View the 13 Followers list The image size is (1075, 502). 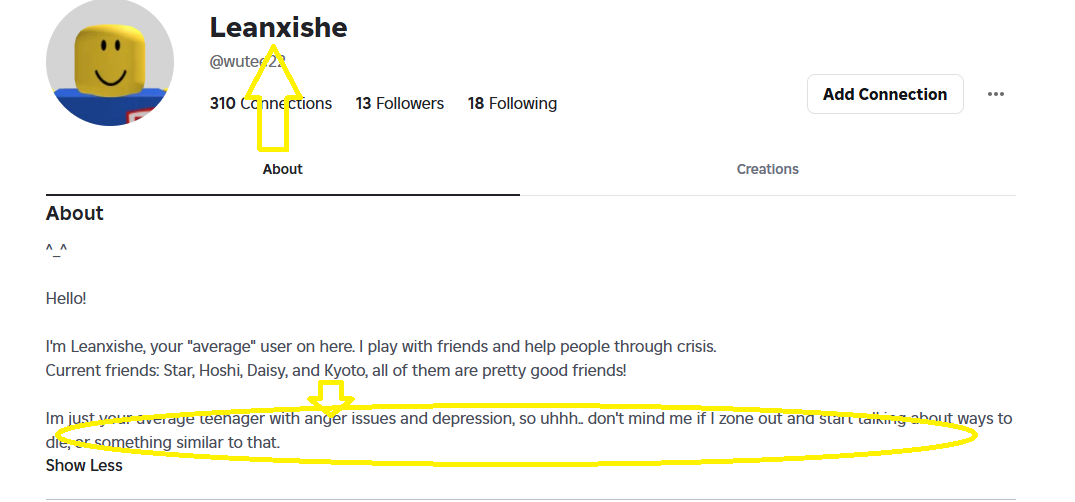click(x=399, y=103)
